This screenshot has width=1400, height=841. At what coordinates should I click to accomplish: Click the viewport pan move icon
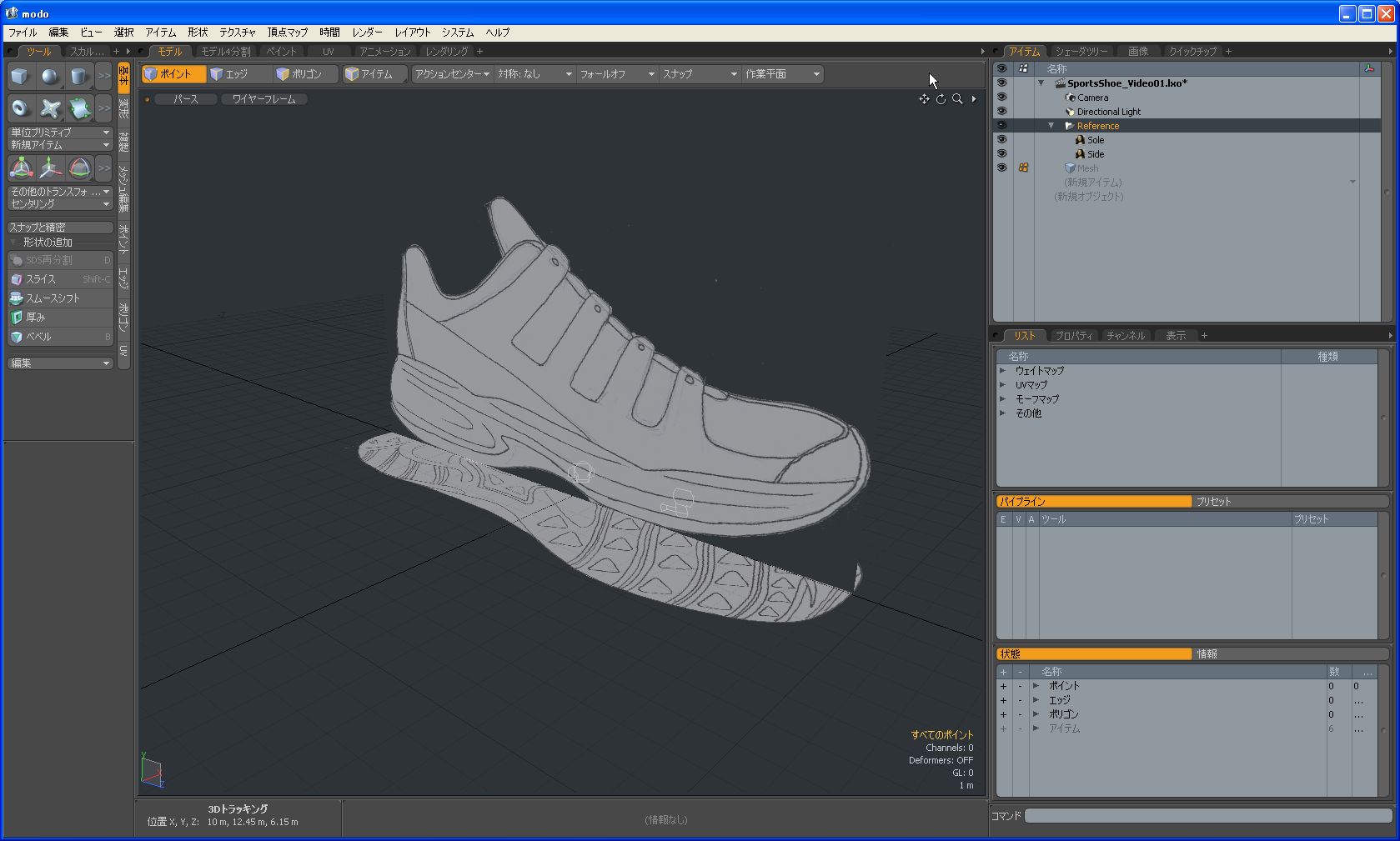(x=924, y=99)
